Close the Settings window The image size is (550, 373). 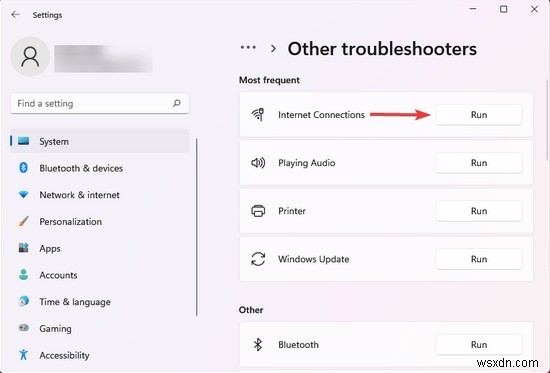[534, 9]
